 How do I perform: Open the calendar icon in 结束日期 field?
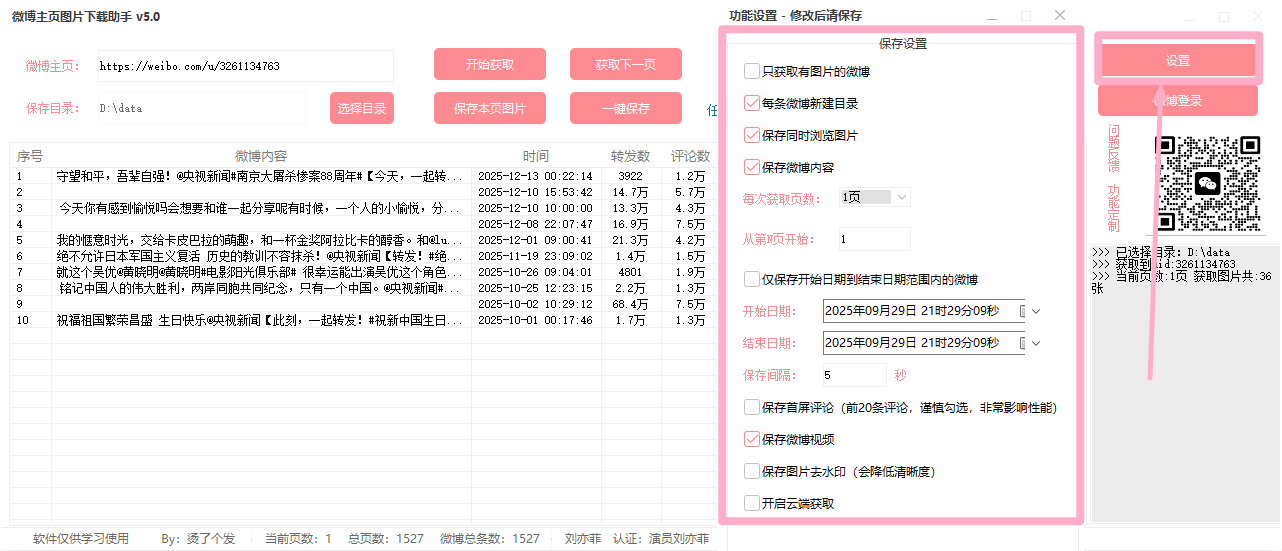(1022, 343)
